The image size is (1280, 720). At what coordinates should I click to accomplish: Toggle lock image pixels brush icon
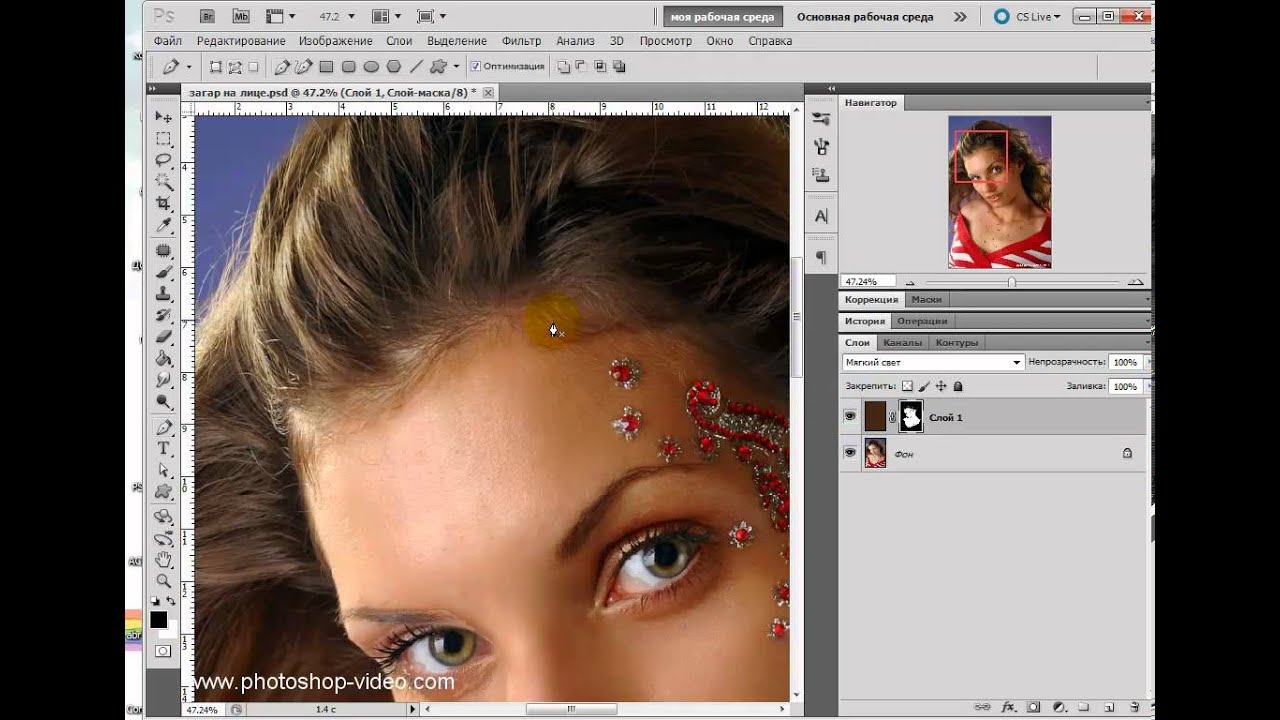[x=924, y=386]
